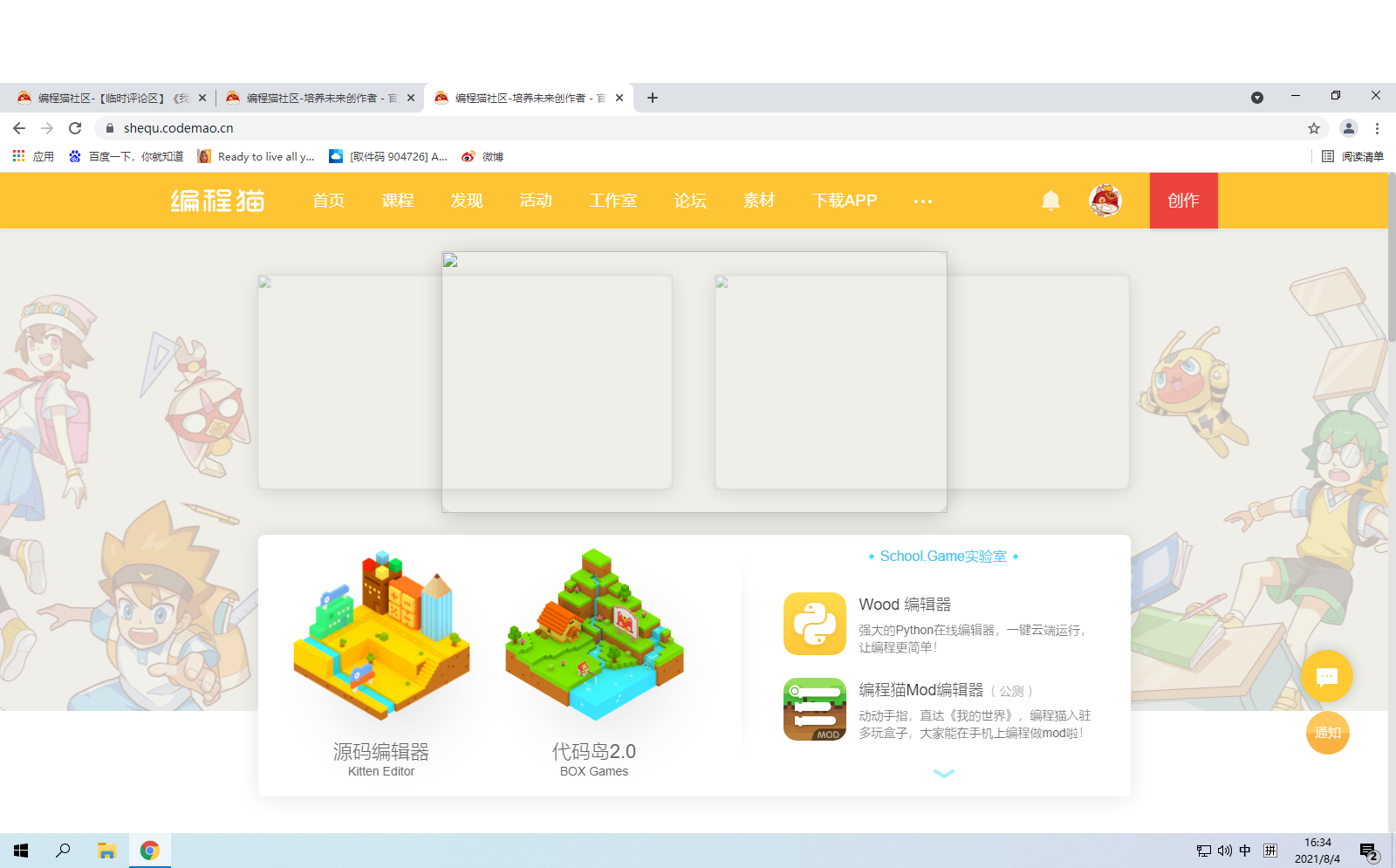Visit the 论坛 forum section
This screenshot has width=1396, height=868.
(x=690, y=201)
